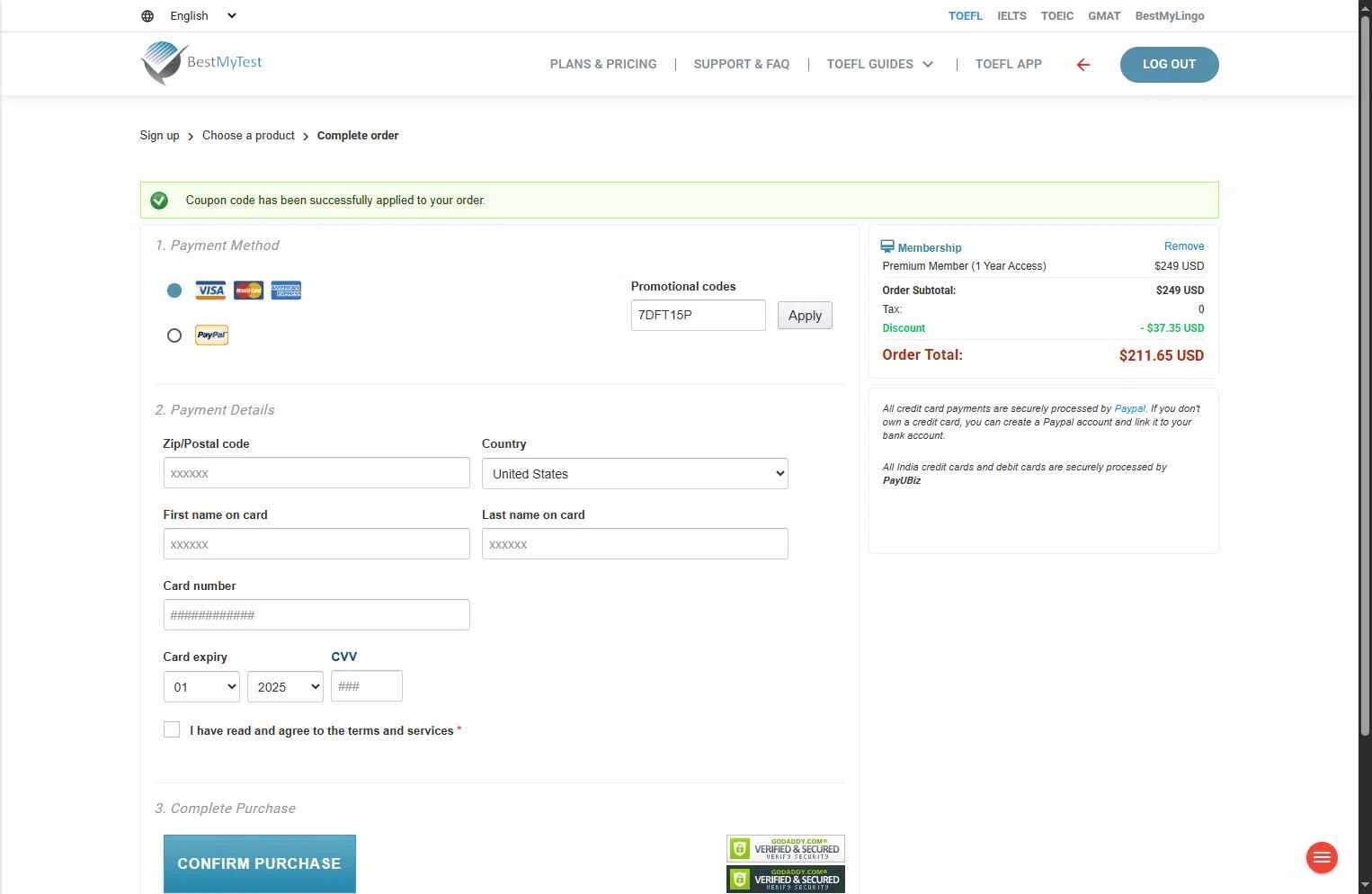This screenshot has width=1372, height=894.
Task: Click the Apply promo code button
Action: tap(805, 316)
